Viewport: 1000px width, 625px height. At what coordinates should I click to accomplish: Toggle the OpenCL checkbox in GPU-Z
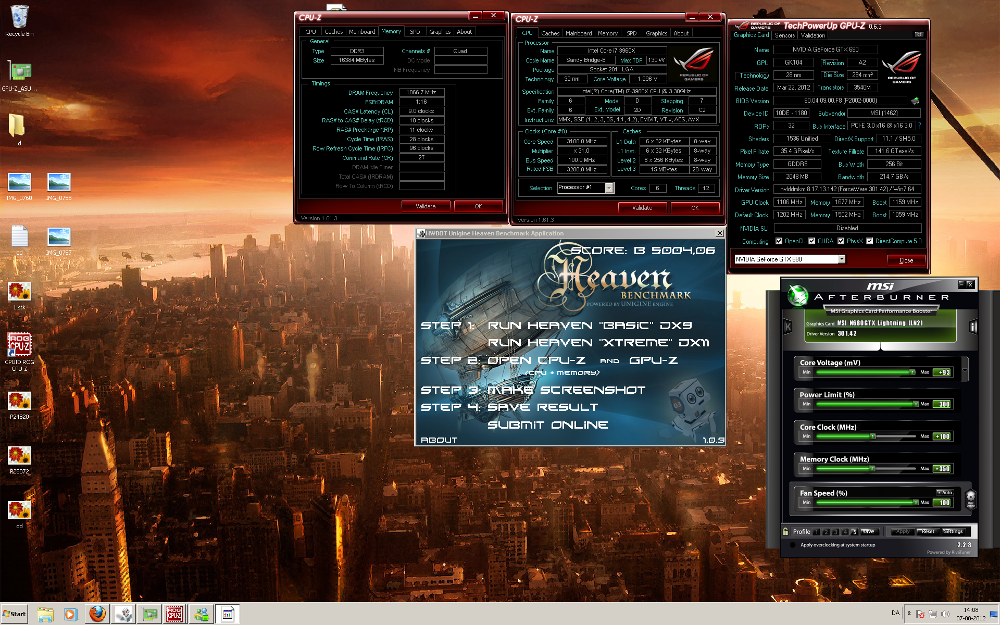(x=779, y=241)
